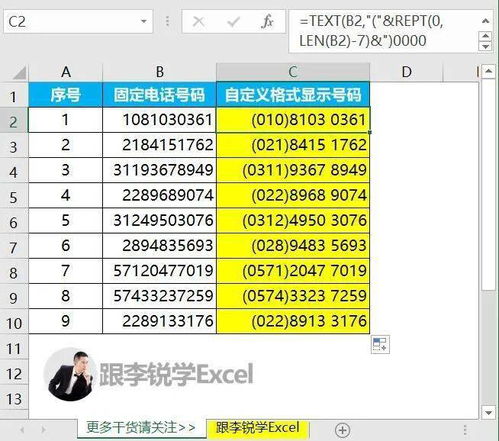Select serial number cell 5 in column A
The image size is (499, 441).
pyautogui.click(x=66, y=220)
